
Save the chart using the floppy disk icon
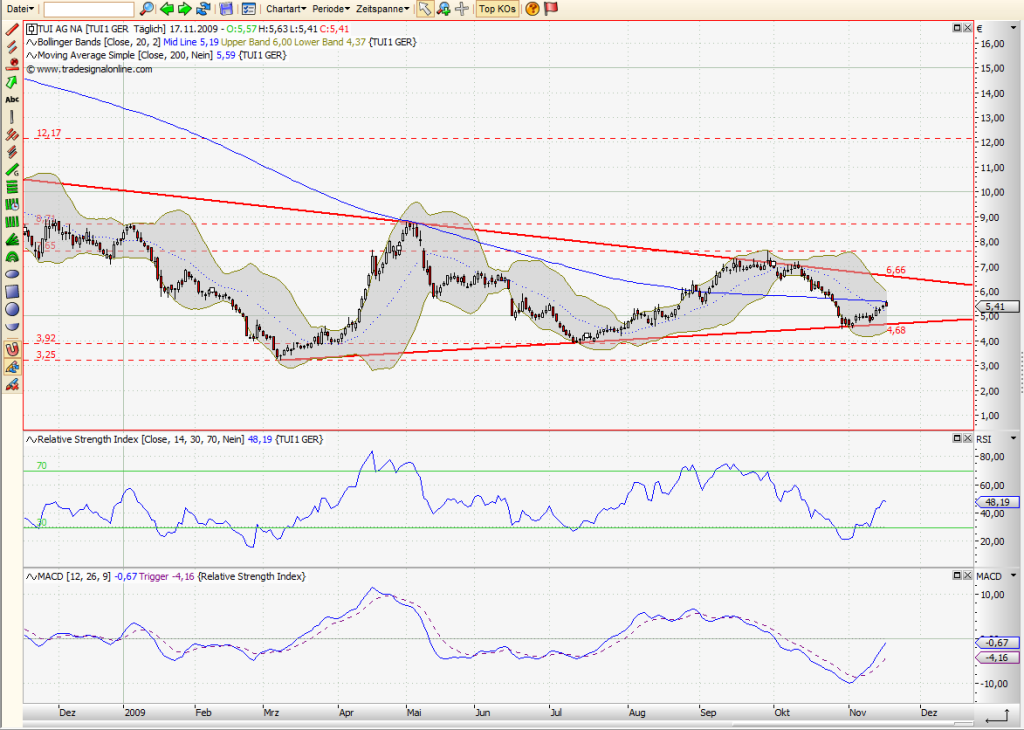[226, 8]
